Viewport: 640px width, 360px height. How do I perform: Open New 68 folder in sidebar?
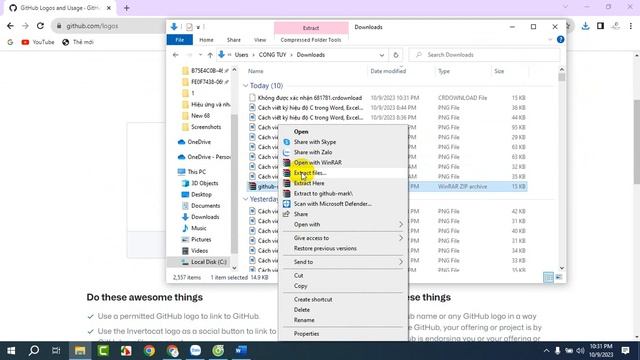click(x=200, y=116)
